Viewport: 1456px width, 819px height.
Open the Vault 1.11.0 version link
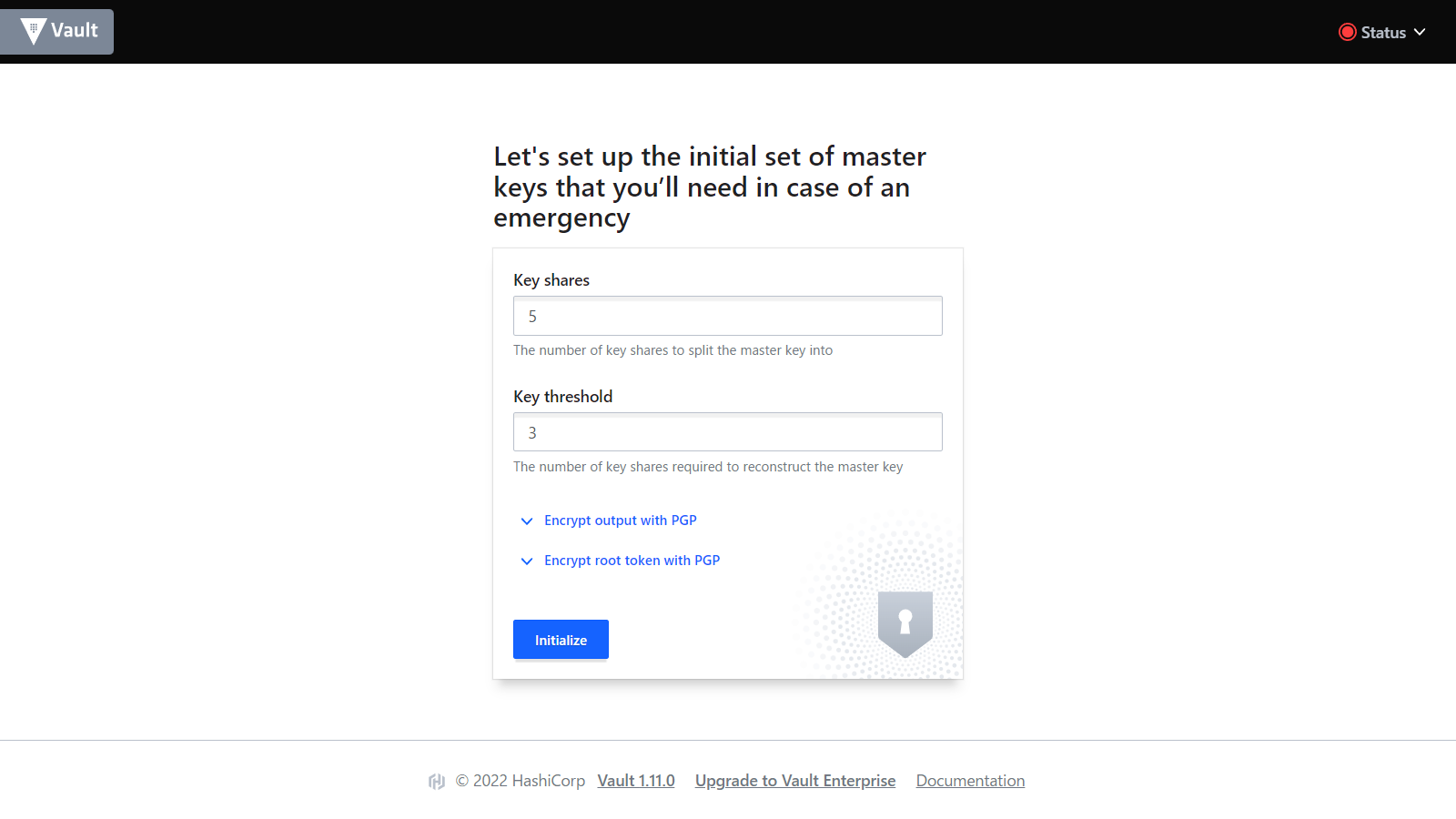pyautogui.click(x=636, y=781)
